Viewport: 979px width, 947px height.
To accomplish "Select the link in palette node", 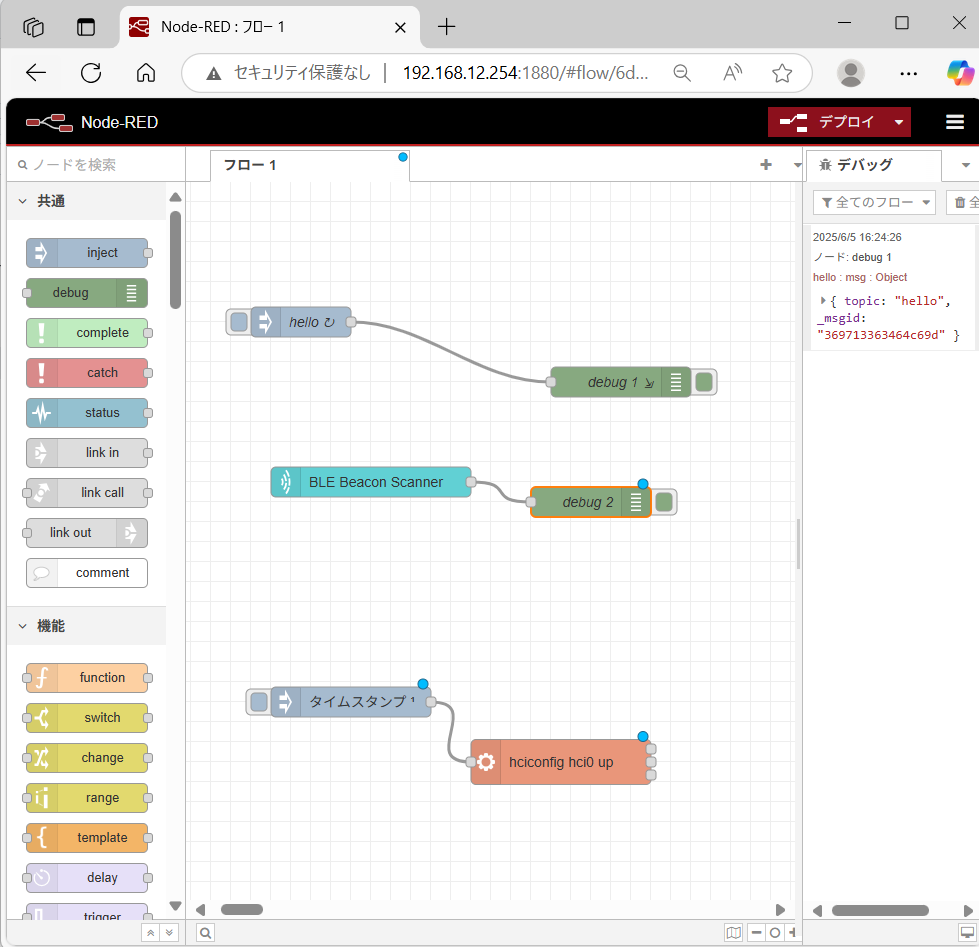I will click(x=87, y=453).
